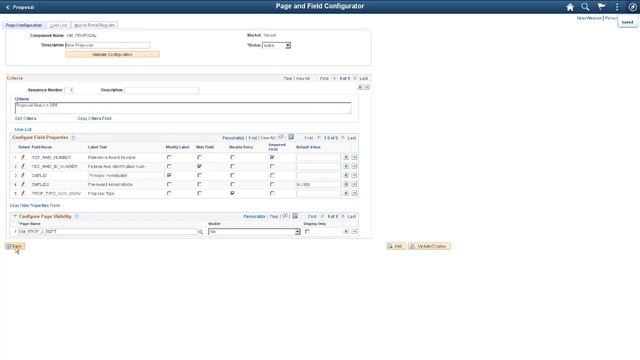Screen dimensions: 640x360
Task: Add row after field row 1
Action: click(x=346, y=157)
